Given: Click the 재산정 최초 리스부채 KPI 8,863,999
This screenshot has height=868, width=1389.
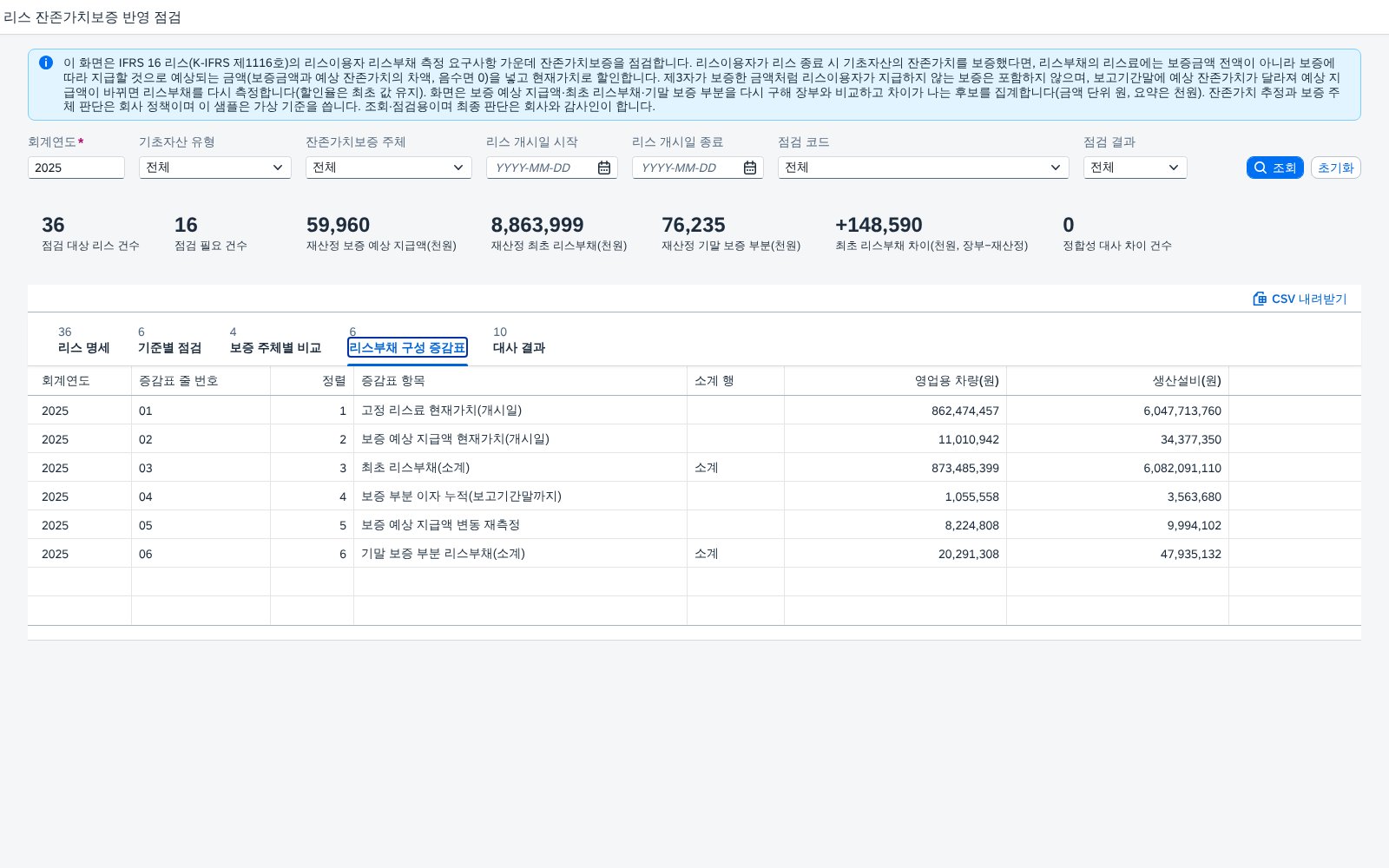Looking at the screenshot, I should 559,233.
